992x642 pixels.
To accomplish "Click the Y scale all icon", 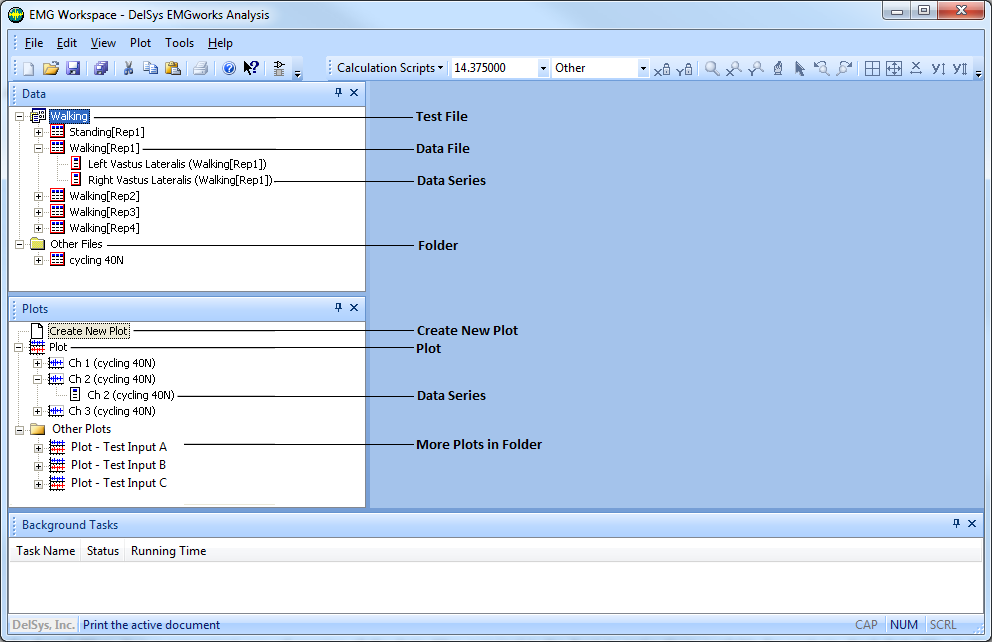I will click(960, 68).
